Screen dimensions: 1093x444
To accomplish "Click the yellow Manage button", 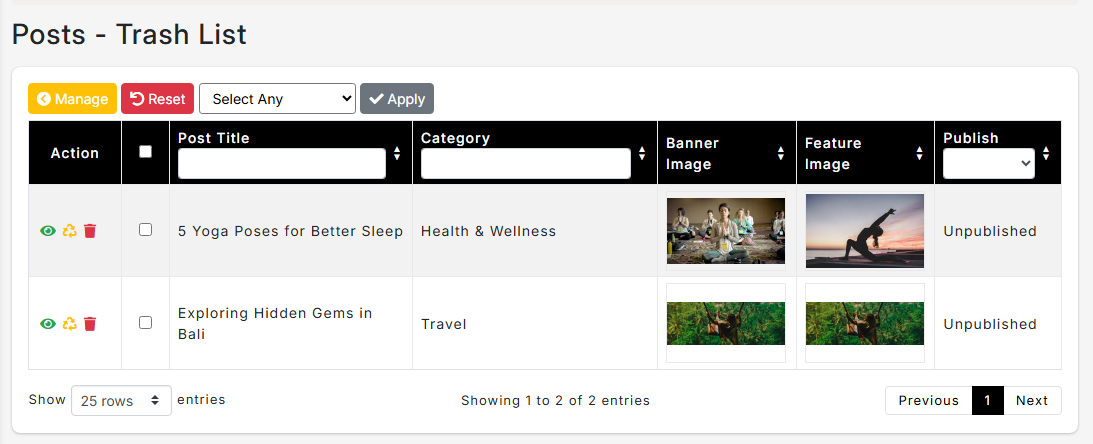I will [x=72, y=99].
